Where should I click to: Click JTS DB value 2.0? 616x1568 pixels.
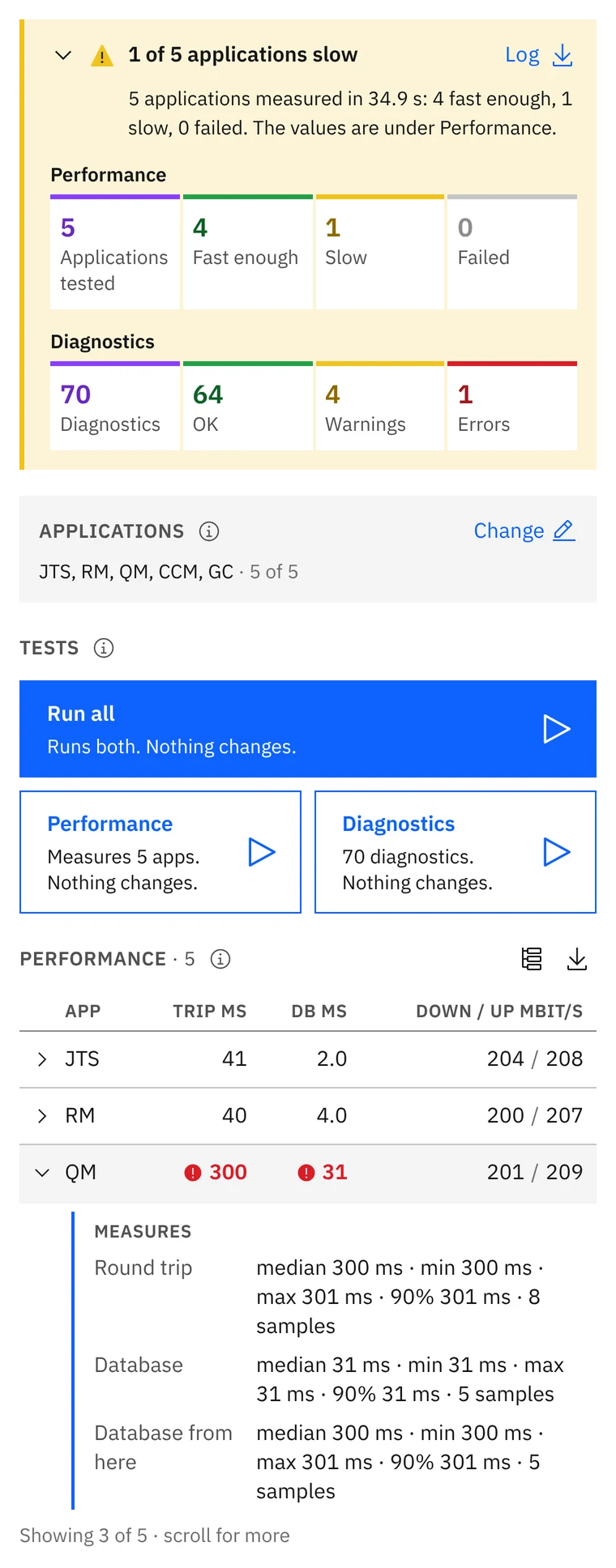(332, 1059)
